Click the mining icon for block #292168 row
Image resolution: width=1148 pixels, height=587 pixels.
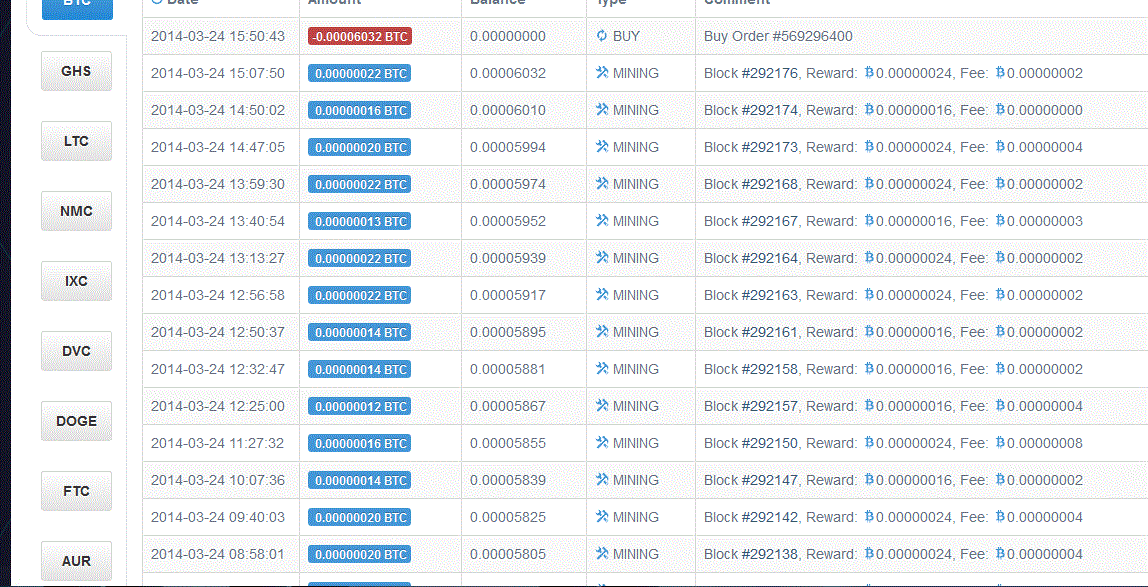(x=602, y=184)
